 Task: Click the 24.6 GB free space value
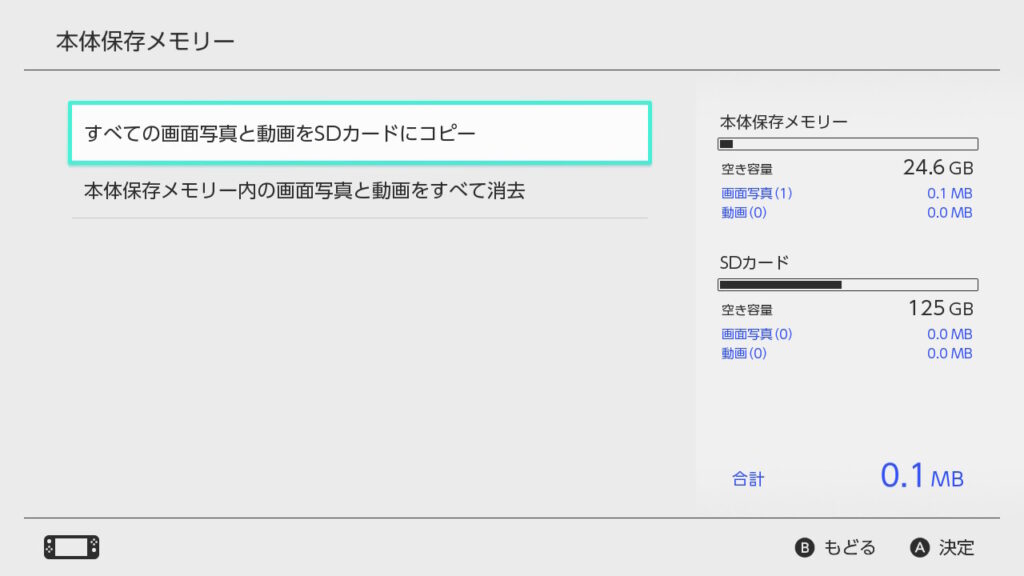click(x=938, y=168)
